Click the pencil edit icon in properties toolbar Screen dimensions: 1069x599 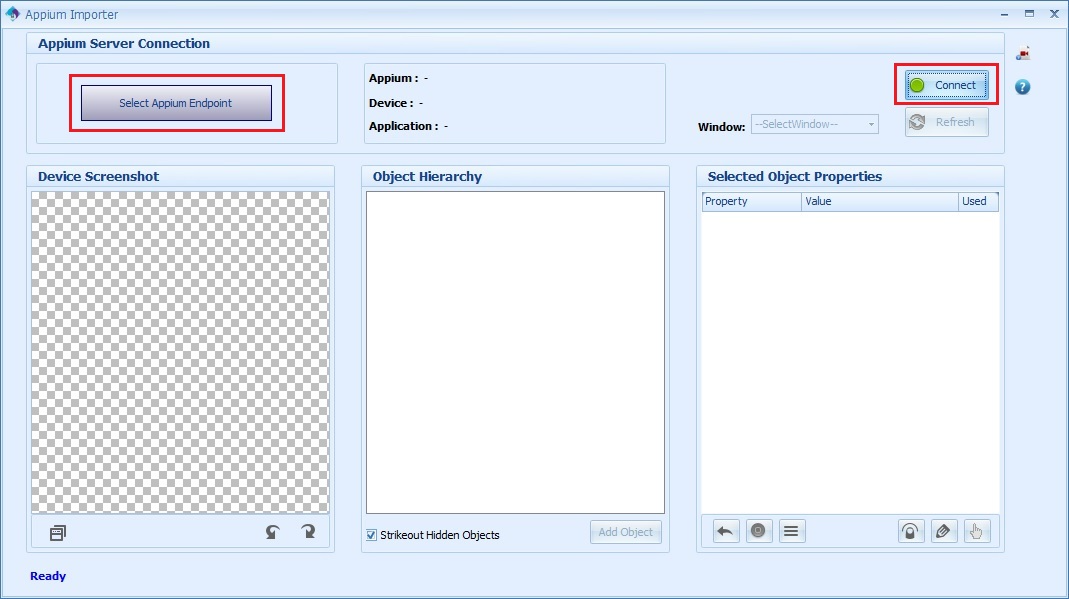pos(944,531)
